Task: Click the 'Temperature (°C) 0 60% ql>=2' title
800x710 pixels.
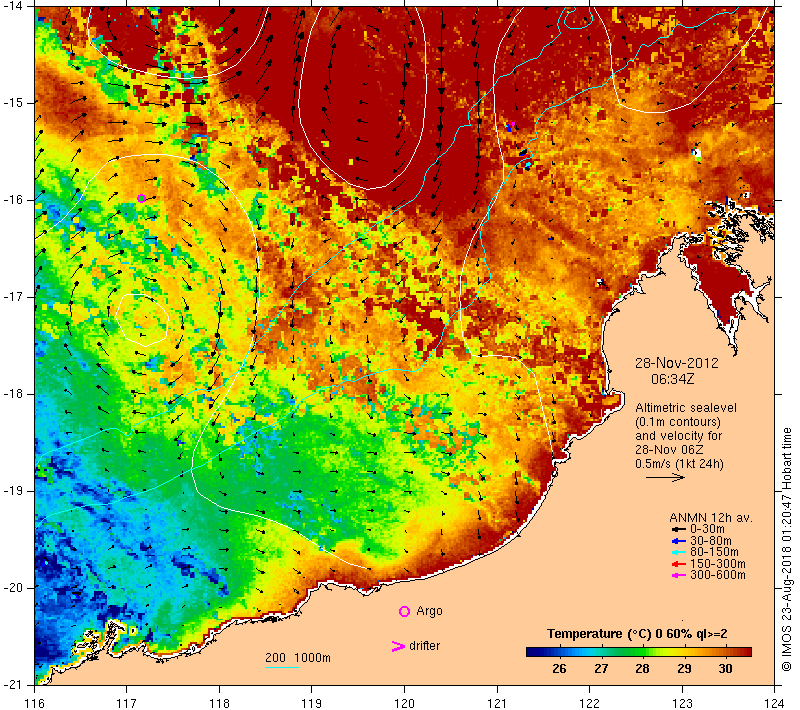Action: [x=637, y=634]
